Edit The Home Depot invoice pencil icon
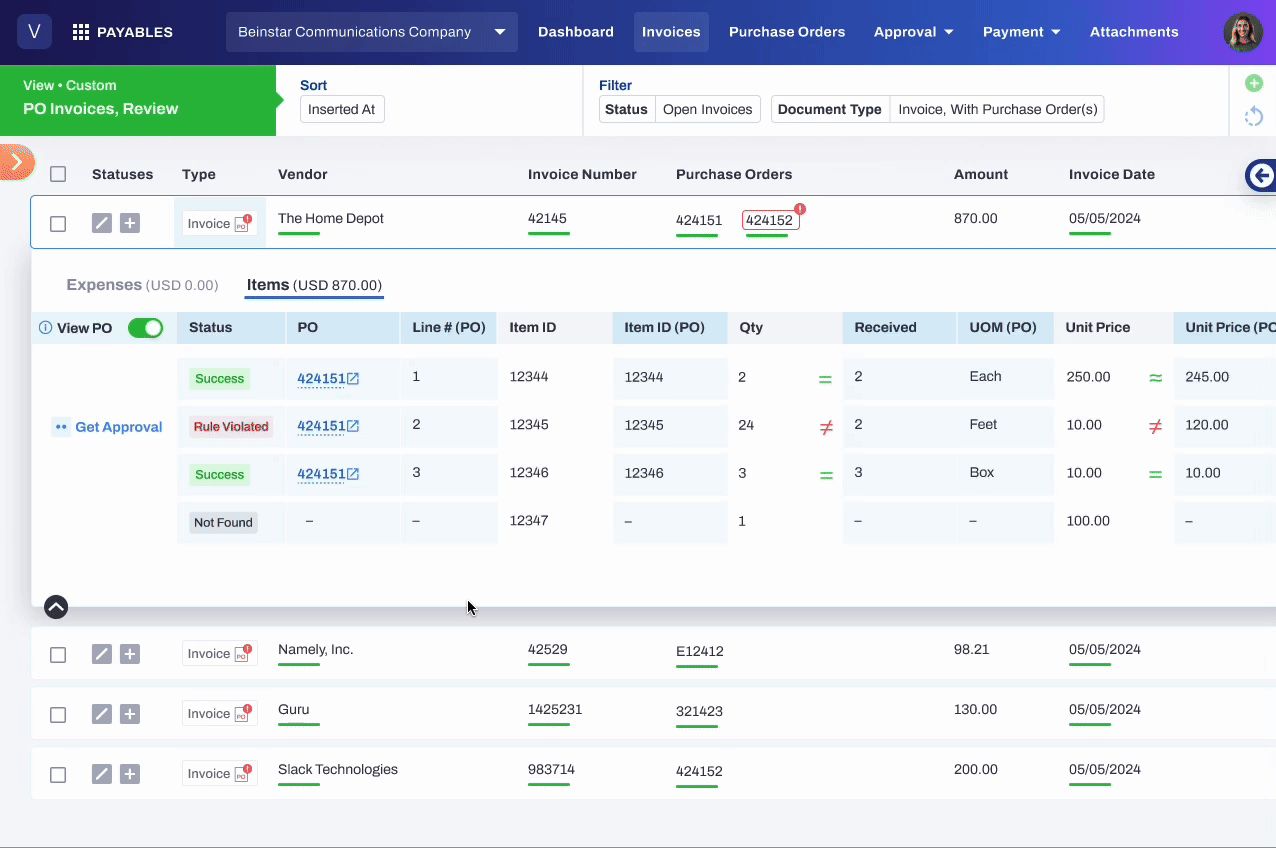 (101, 223)
